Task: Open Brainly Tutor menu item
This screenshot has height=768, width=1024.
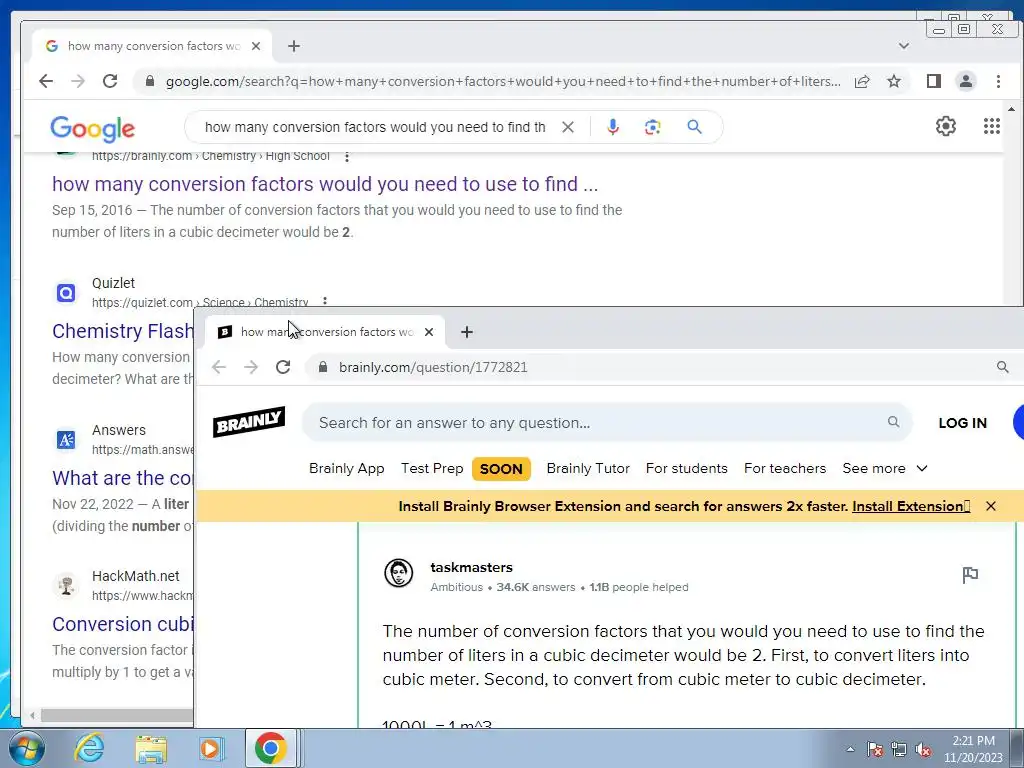Action: click(588, 468)
